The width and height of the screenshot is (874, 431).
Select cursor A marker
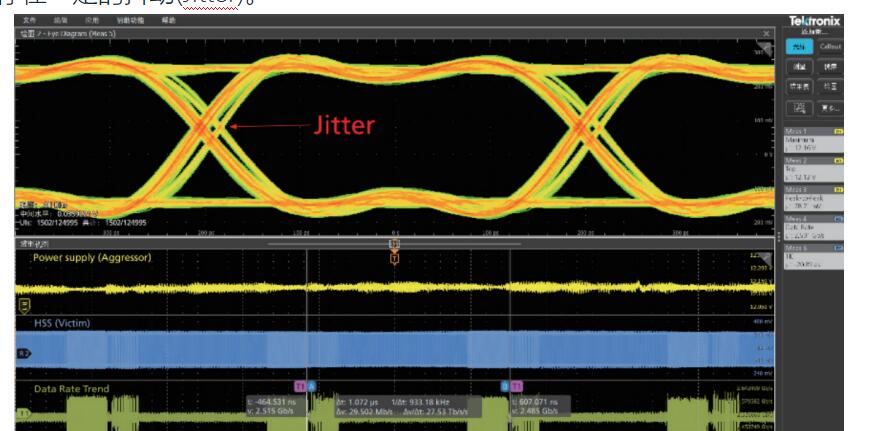pos(312,386)
